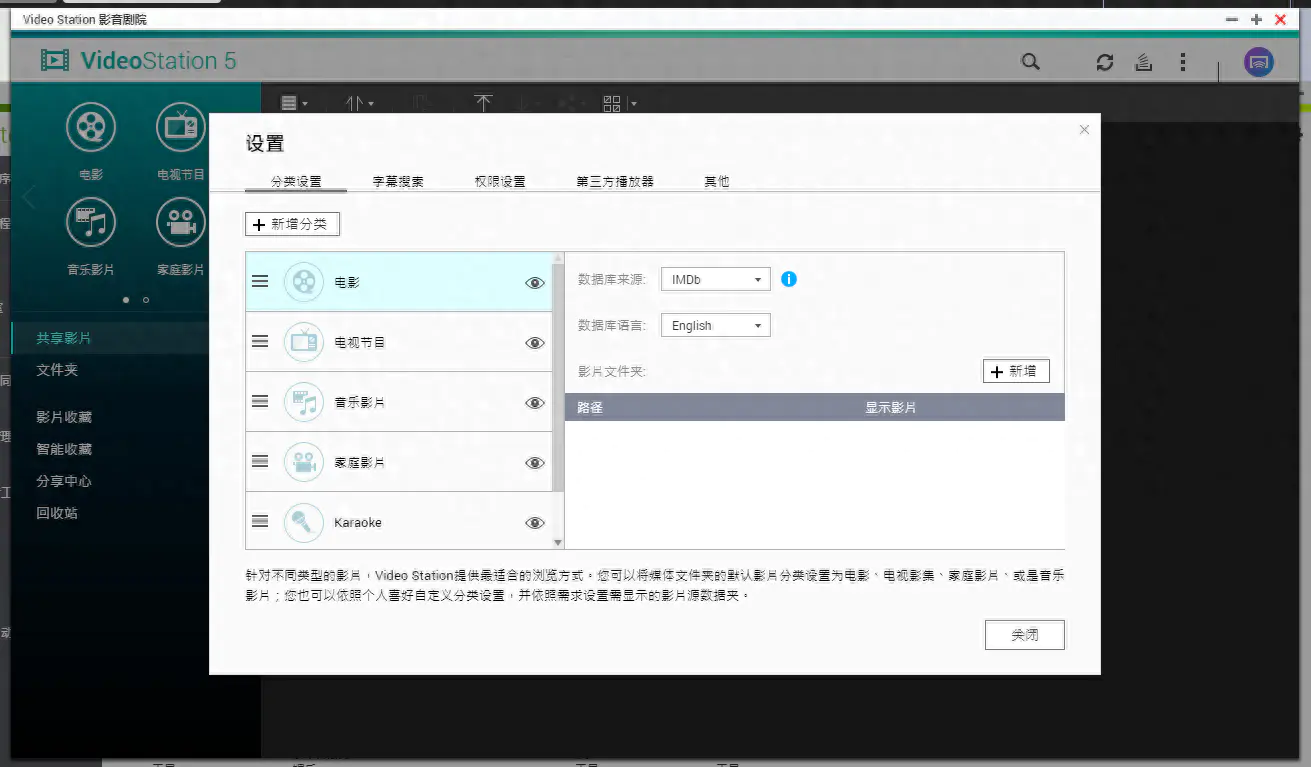1311x767 pixels.
Task: Click the category list scrollbar thumb
Action: (558, 377)
